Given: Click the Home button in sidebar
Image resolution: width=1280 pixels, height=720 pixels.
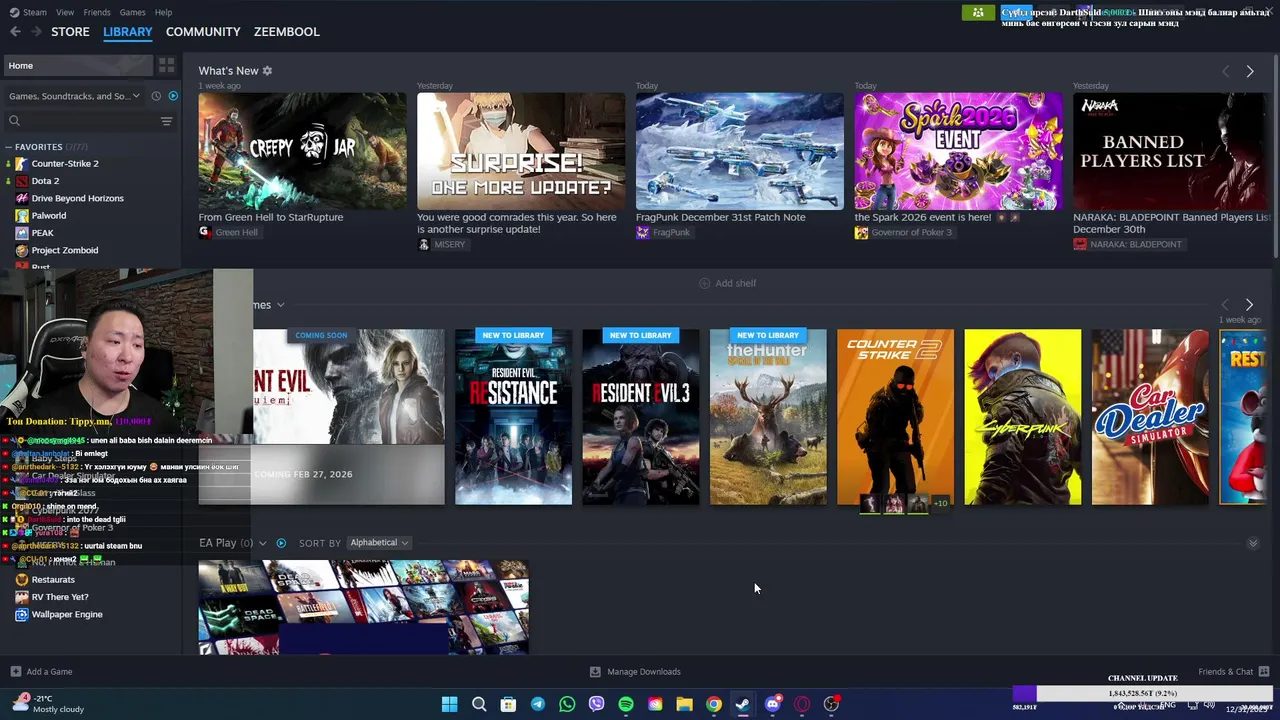Looking at the screenshot, I should point(78,65).
